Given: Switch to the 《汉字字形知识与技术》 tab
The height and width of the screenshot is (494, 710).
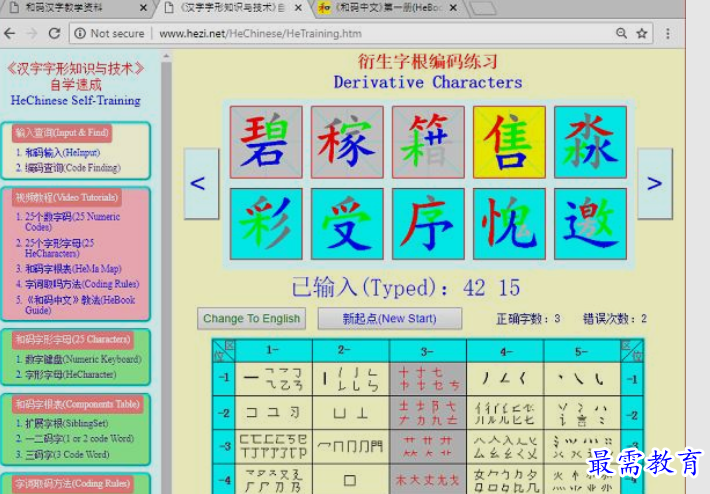Looking at the screenshot, I should (232, 8).
